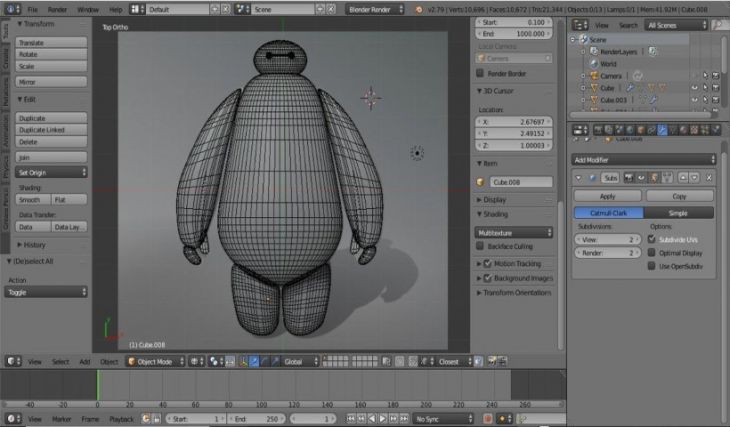Hide Cube in outliner via eye icon
Viewport: 730px width, 427px height.
[x=695, y=88]
